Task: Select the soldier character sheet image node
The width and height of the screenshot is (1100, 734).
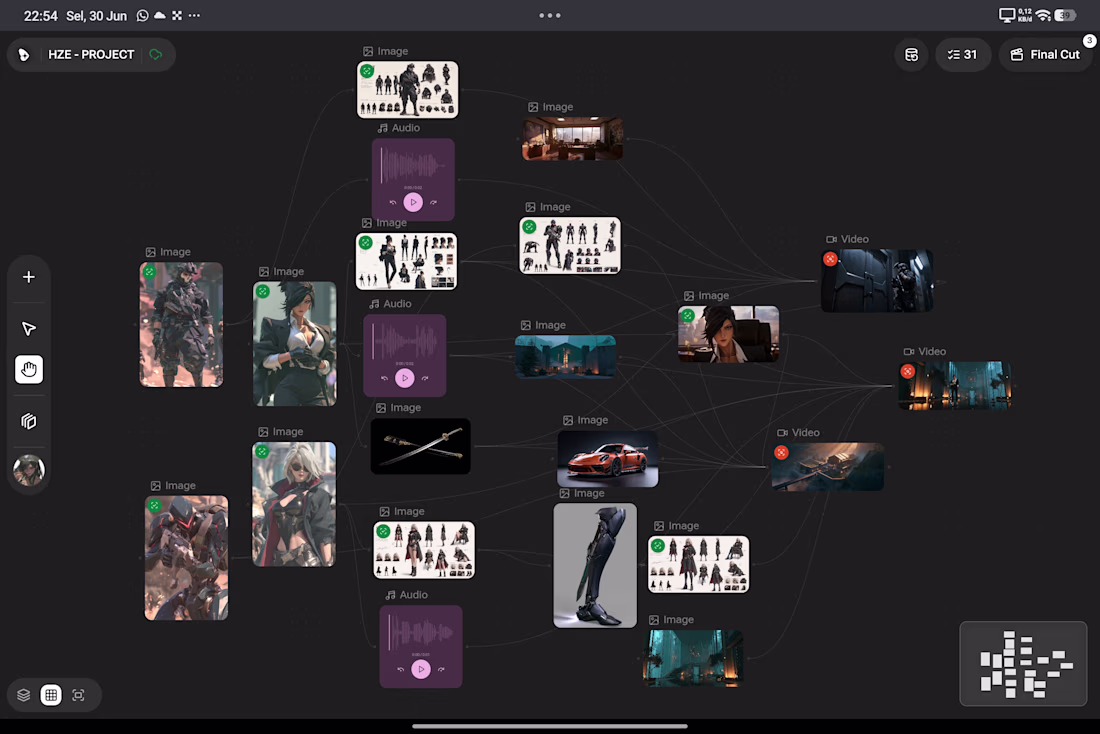Action: (408, 89)
